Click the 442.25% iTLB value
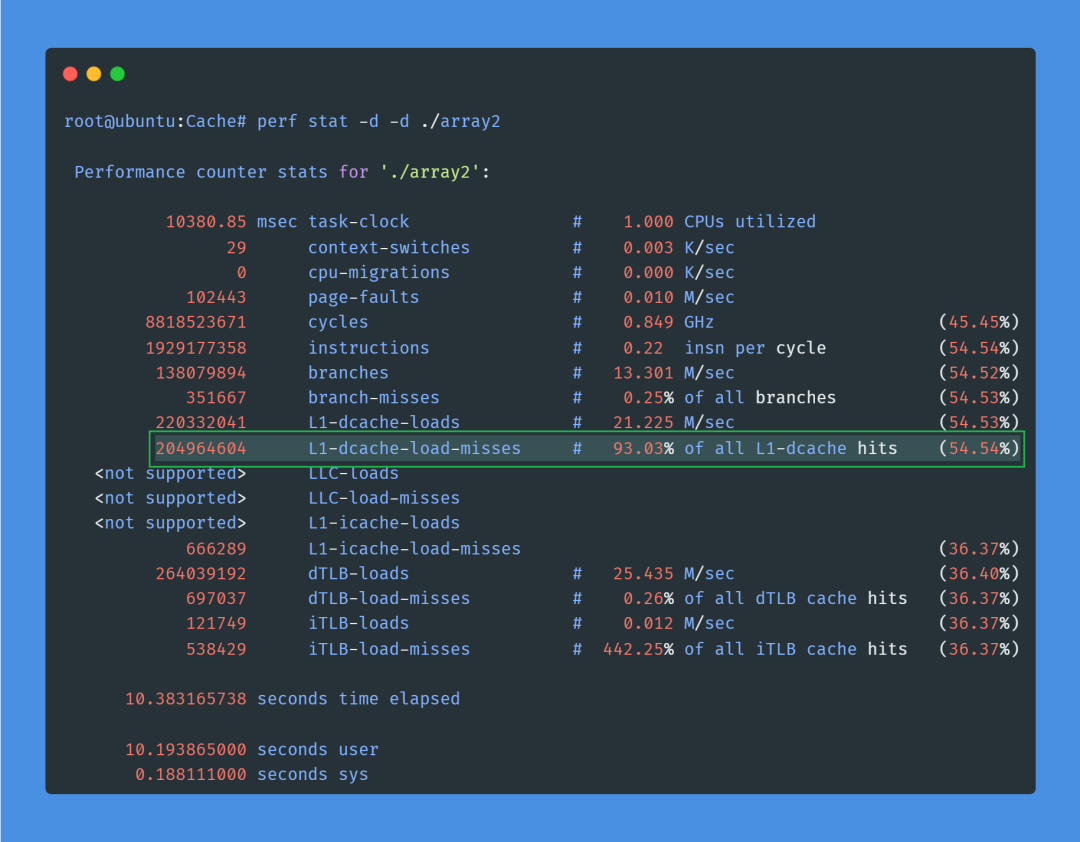This screenshot has height=842, width=1080. click(638, 649)
